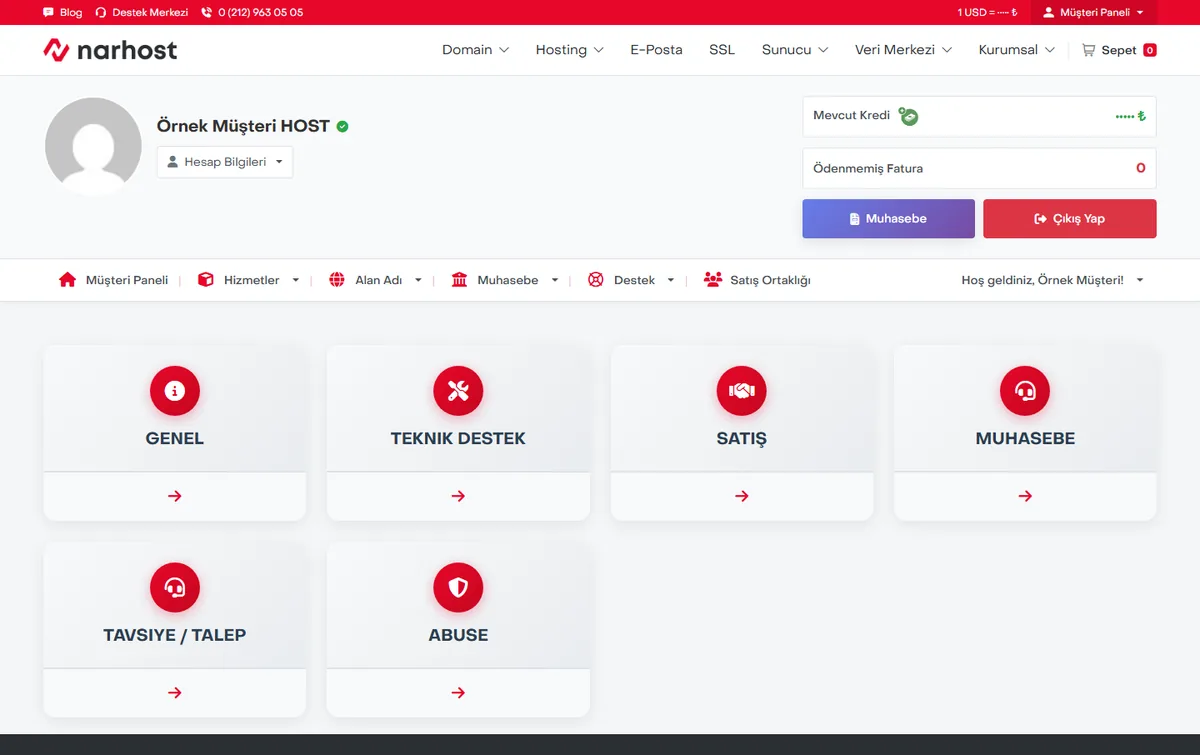Click the 1 USD exchange rate text
1200x755 pixels.
click(987, 13)
